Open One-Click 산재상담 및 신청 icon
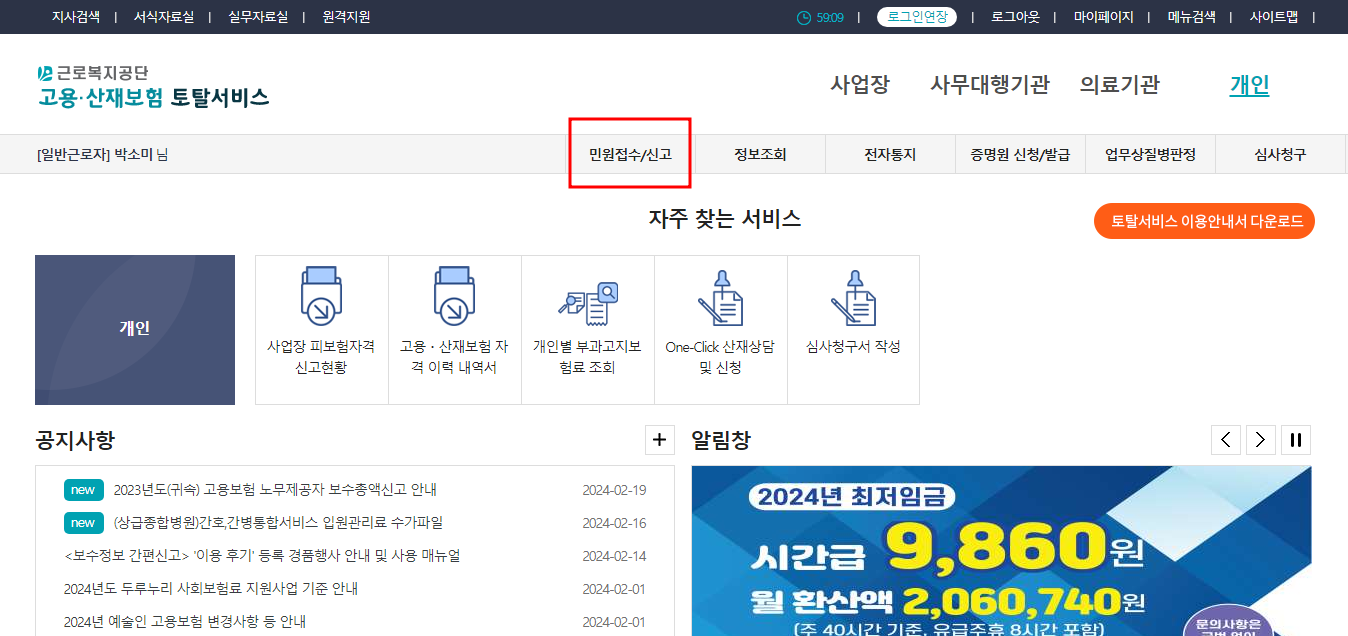Screen dimensions: 1348x636 [720, 298]
